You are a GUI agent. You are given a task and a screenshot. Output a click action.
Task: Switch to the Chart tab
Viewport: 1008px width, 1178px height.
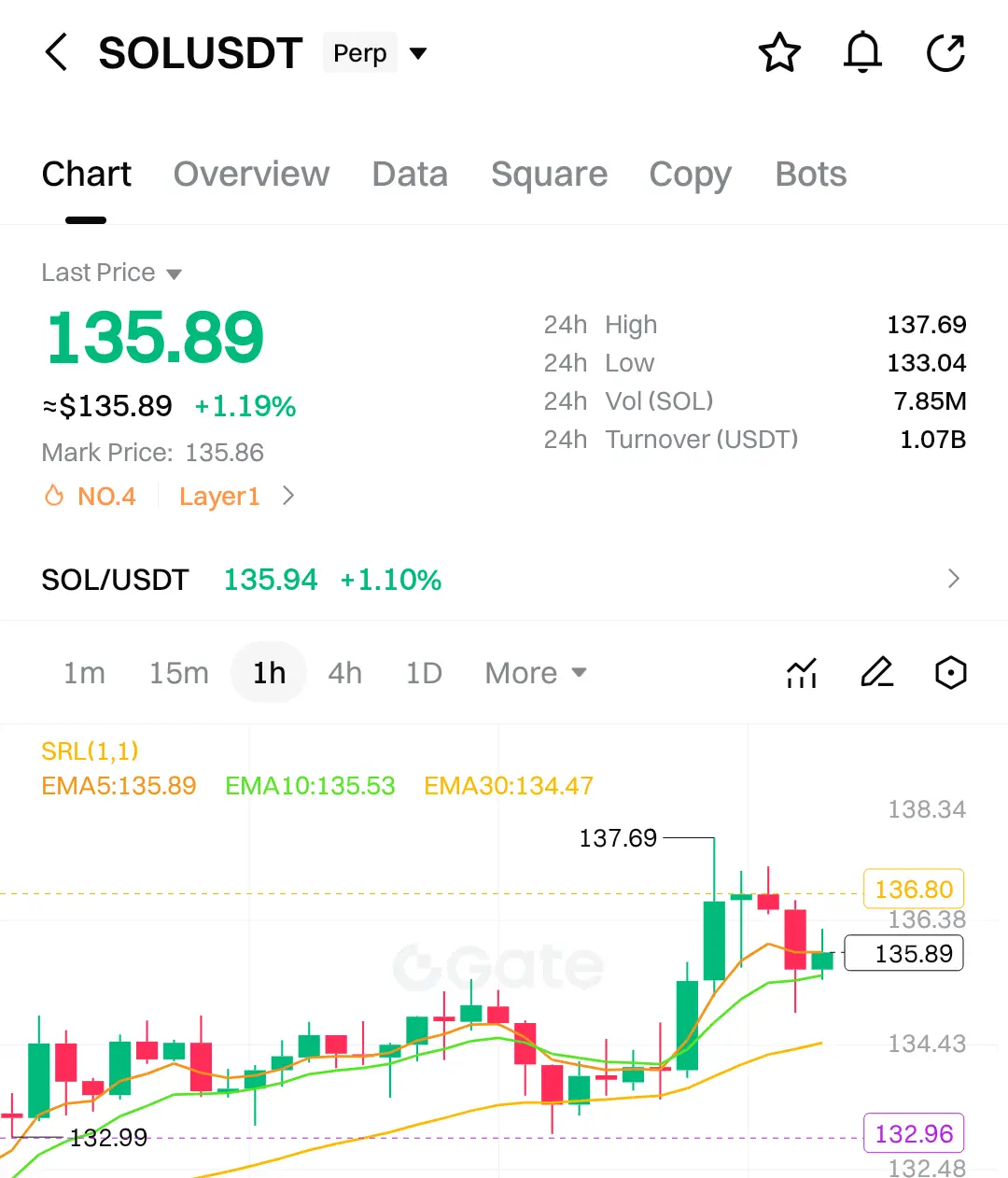(87, 175)
